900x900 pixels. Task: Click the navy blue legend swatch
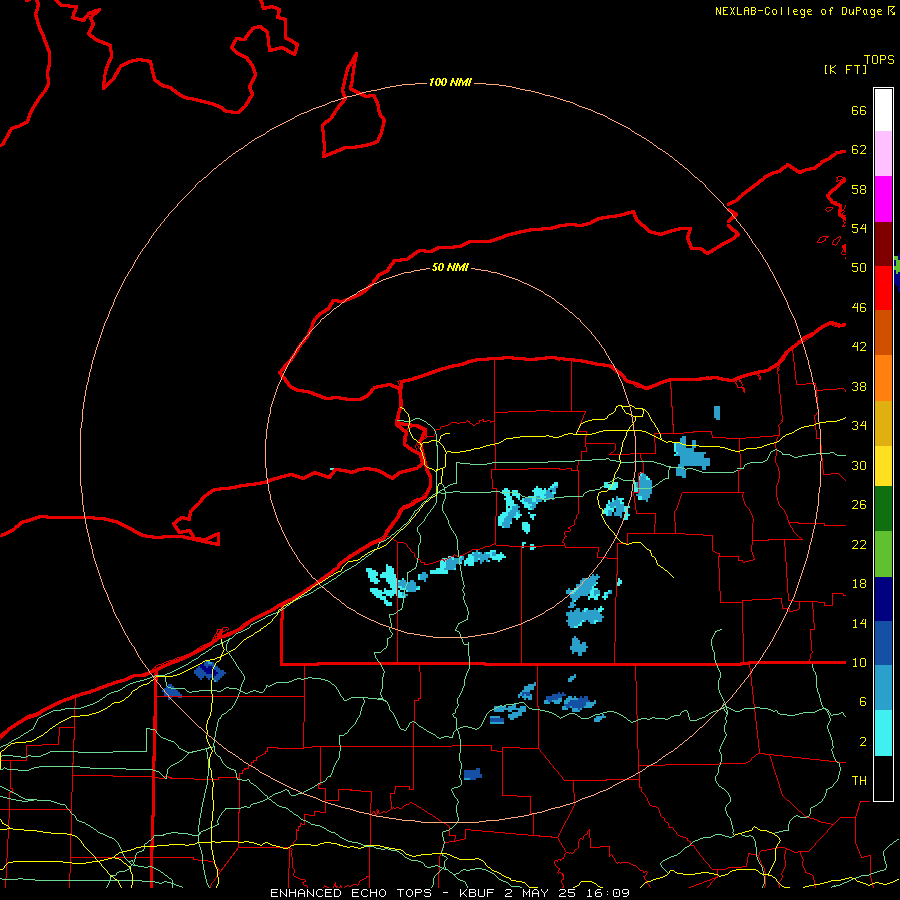pyautogui.click(x=883, y=599)
